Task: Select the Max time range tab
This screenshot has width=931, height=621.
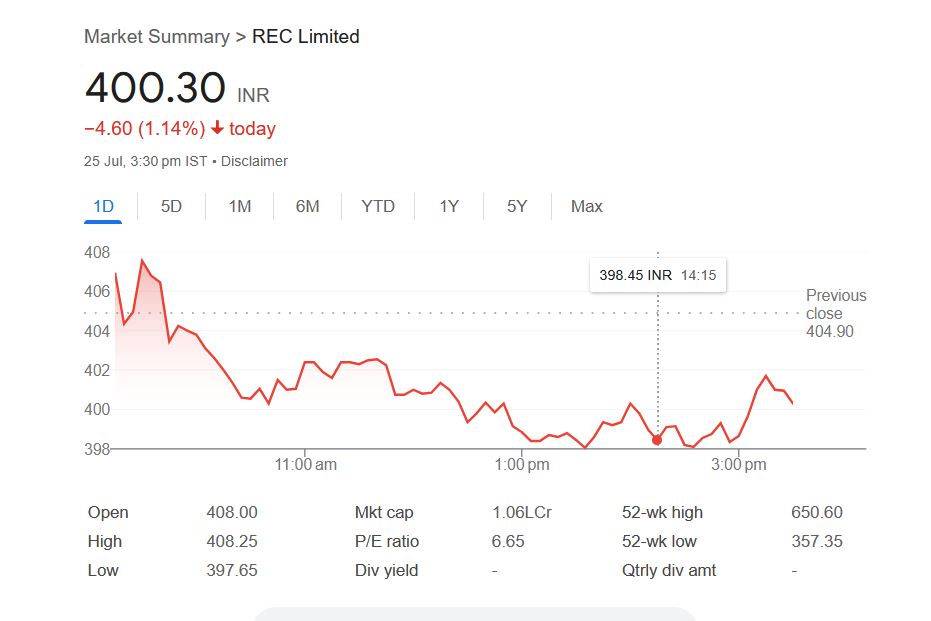Action: (x=586, y=206)
